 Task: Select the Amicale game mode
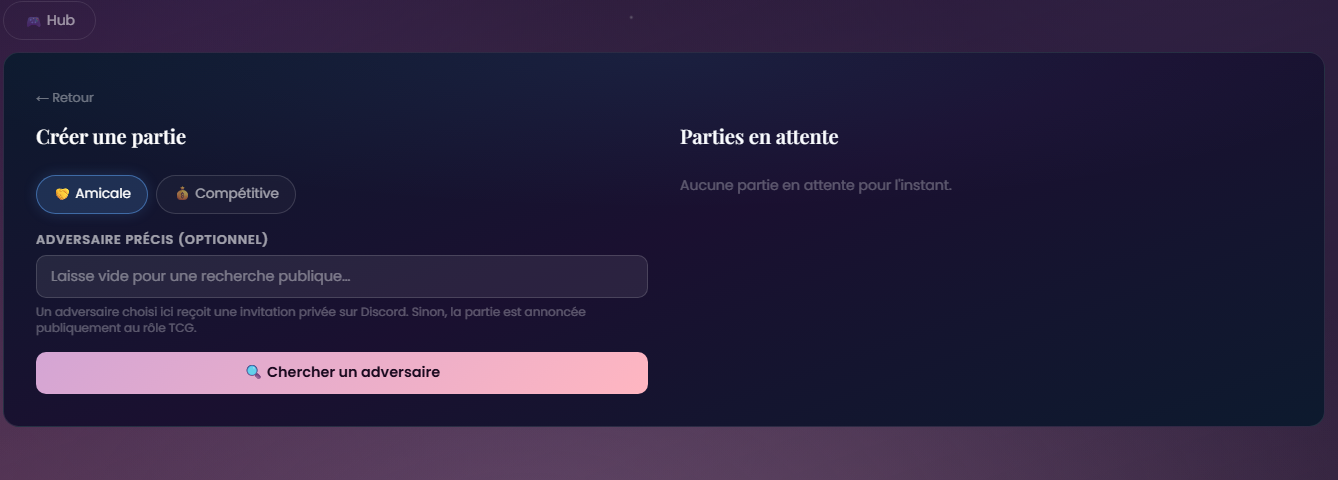click(92, 194)
